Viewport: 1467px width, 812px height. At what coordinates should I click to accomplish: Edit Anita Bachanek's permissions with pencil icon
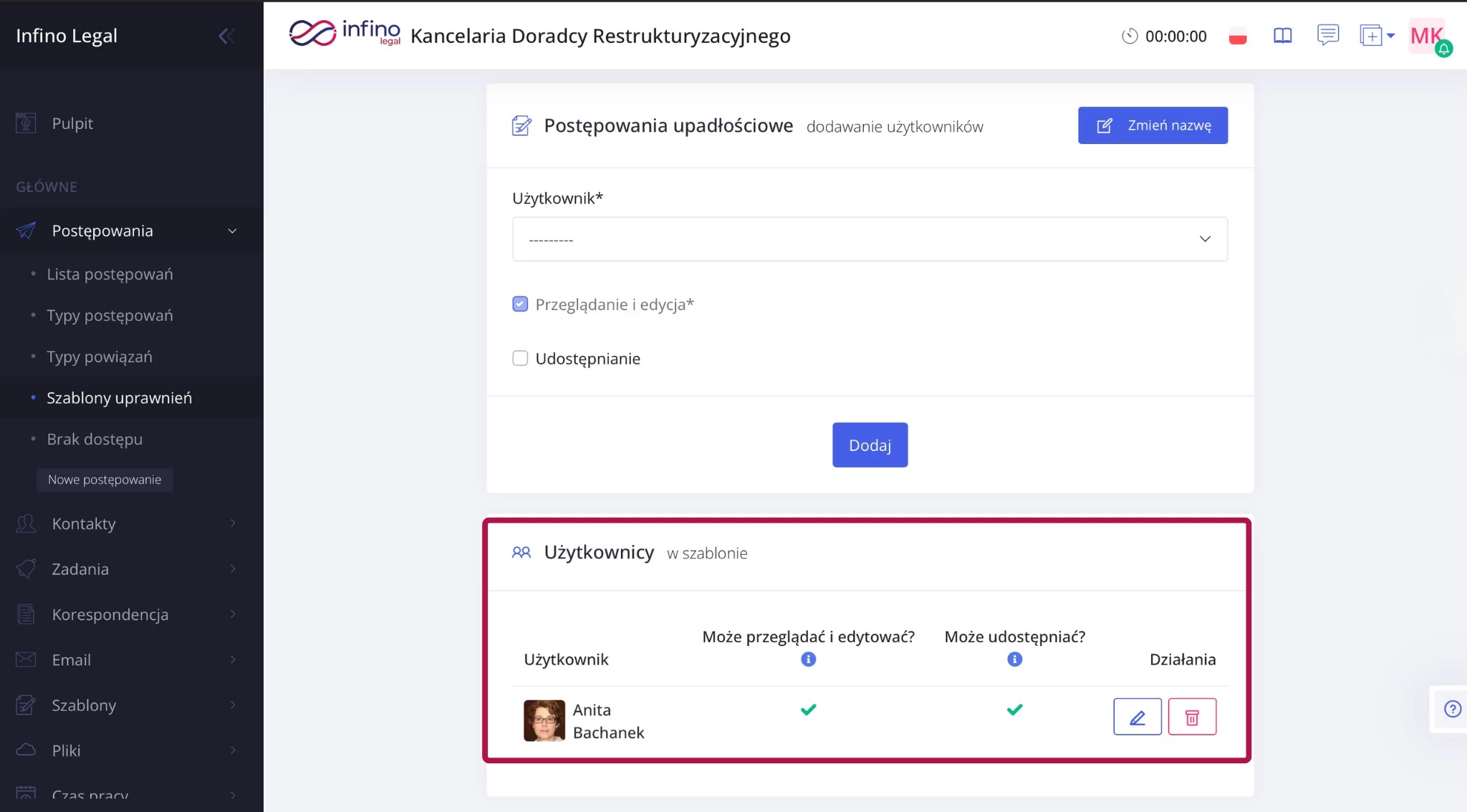(1137, 717)
